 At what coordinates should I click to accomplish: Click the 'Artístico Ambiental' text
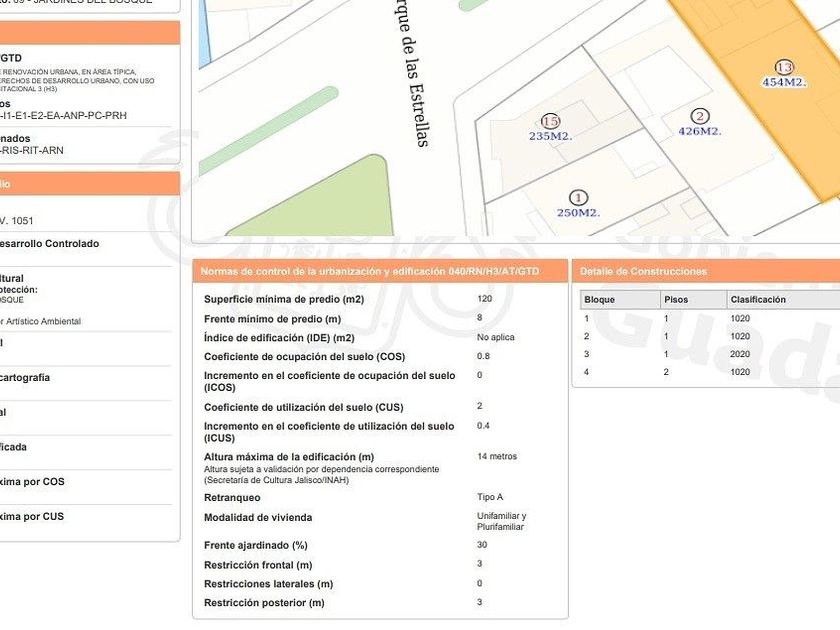tap(43, 321)
